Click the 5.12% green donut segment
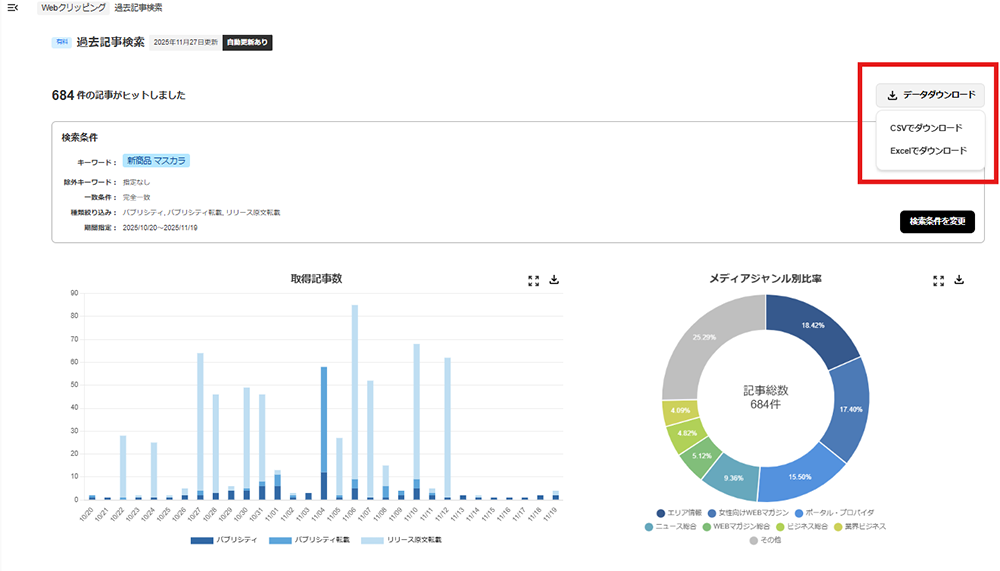Screen dimensions: 1000x571 tap(702, 456)
